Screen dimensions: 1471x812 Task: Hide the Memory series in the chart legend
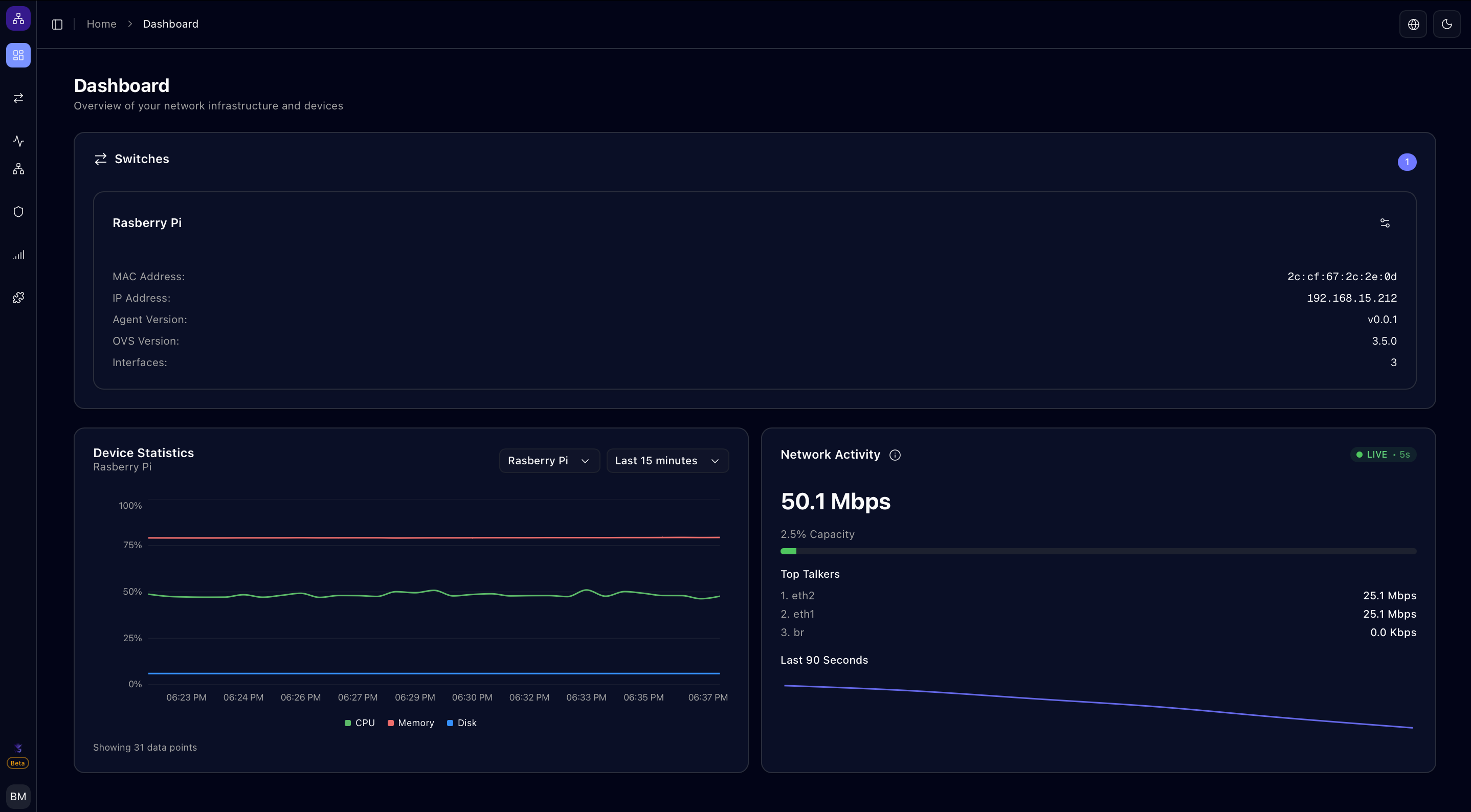[x=411, y=723]
